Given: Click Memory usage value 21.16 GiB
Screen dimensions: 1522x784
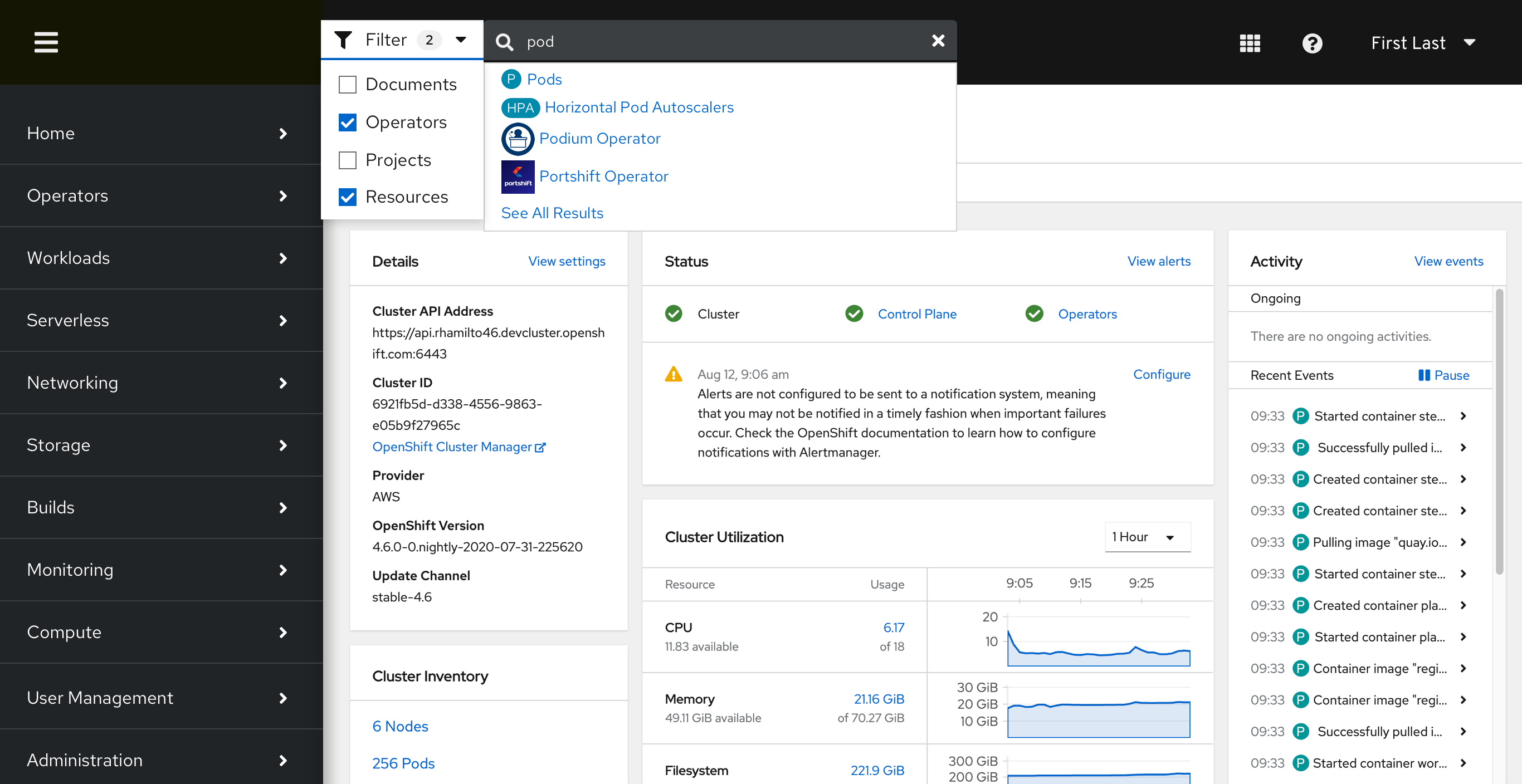Looking at the screenshot, I should tap(879, 699).
